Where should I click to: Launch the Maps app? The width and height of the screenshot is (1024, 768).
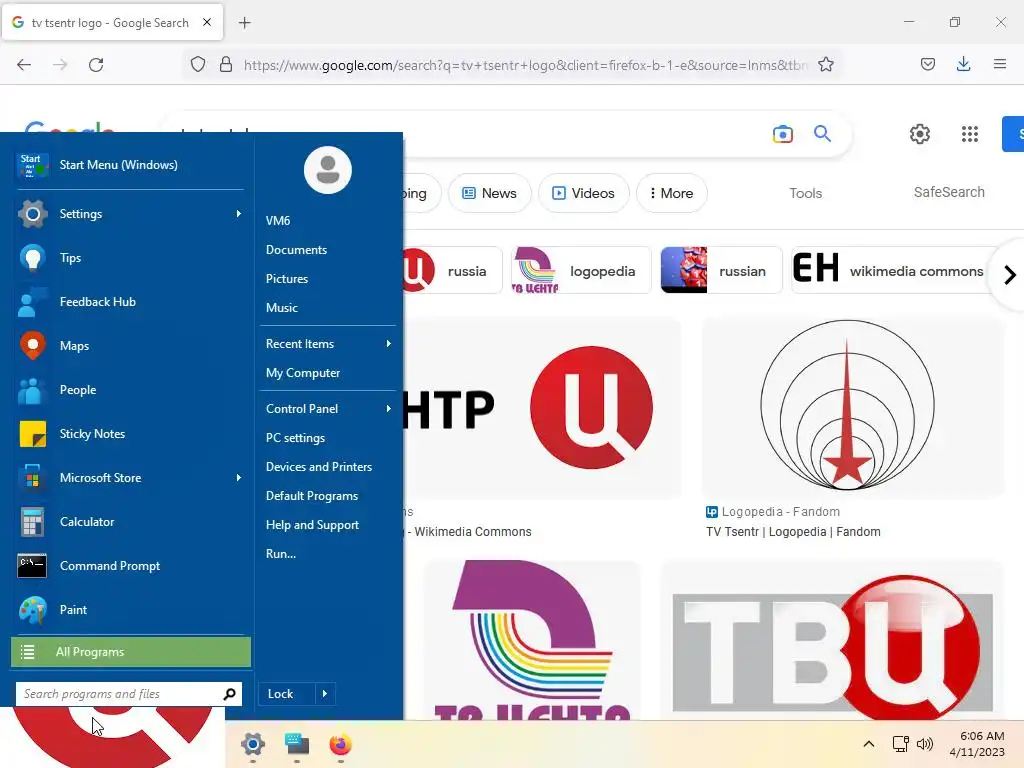(x=33, y=345)
